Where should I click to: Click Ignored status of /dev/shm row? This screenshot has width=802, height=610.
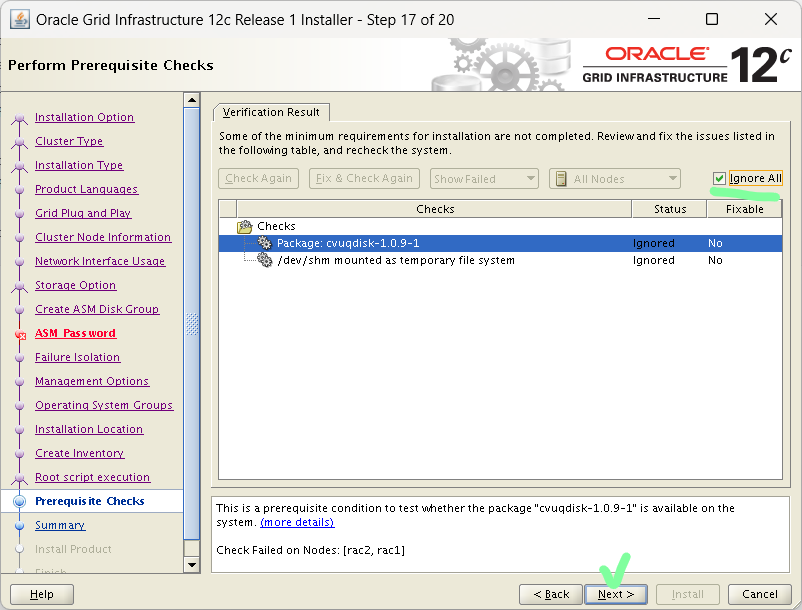click(x=654, y=260)
